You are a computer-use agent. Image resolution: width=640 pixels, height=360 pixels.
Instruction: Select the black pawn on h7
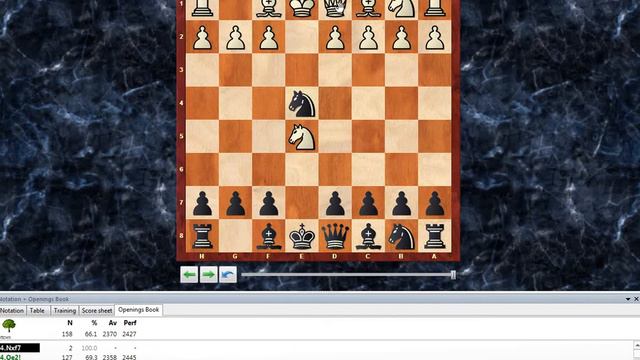point(202,203)
